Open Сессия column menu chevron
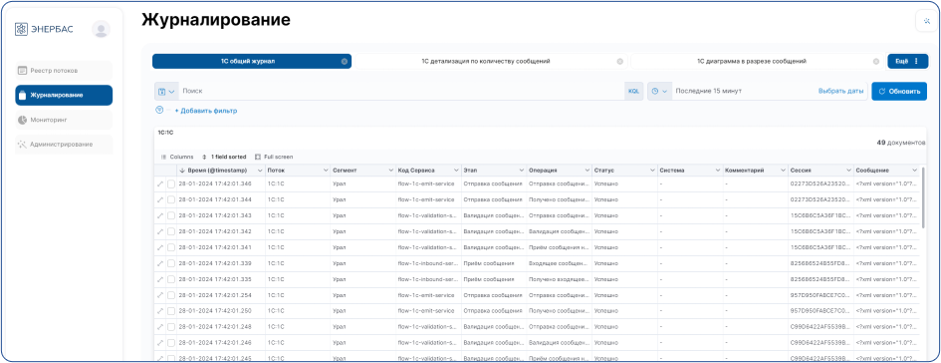This screenshot has width=941, height=363. (849, 170)
